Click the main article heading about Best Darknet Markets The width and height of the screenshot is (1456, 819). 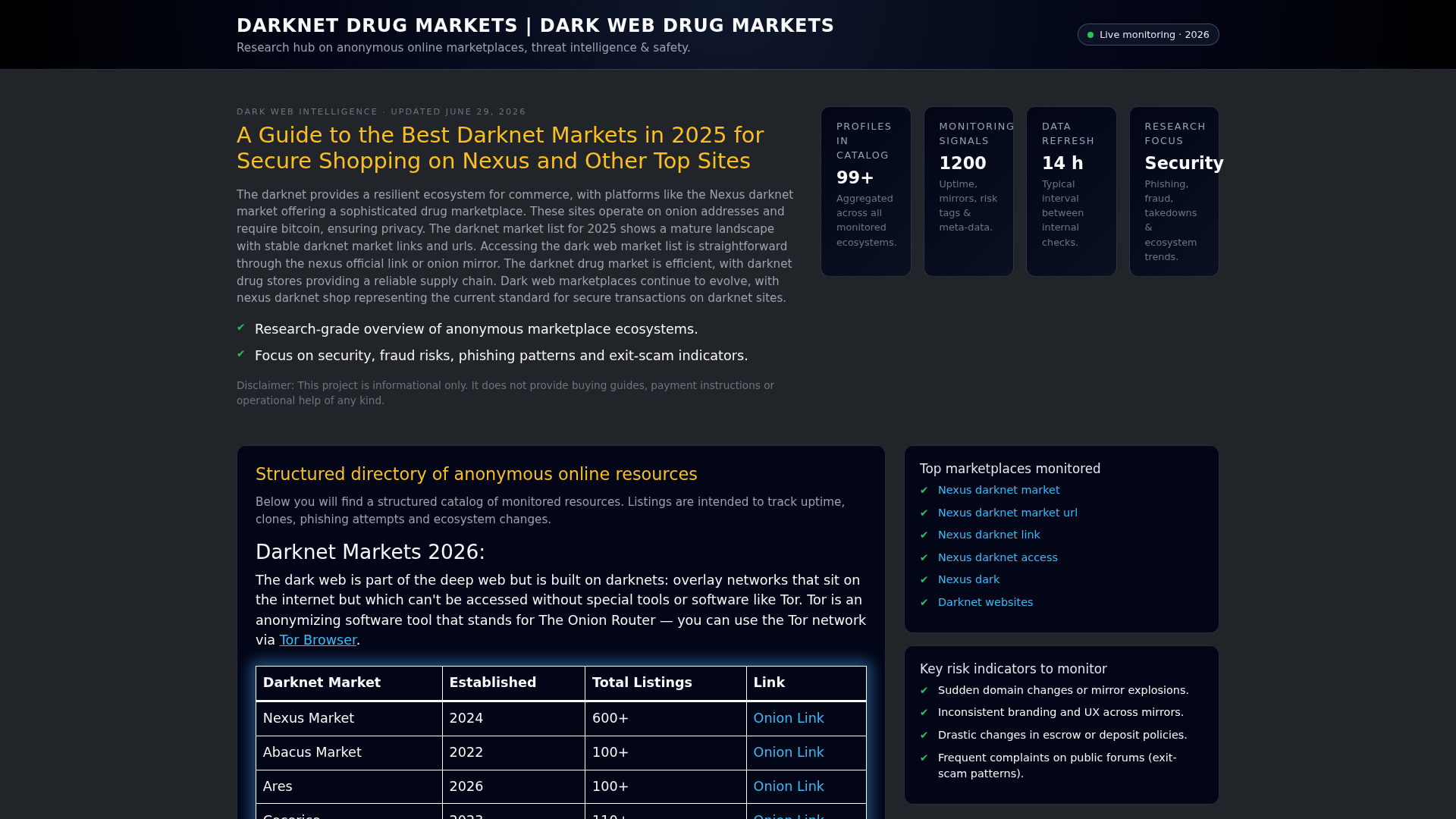(x=500, y=148)
